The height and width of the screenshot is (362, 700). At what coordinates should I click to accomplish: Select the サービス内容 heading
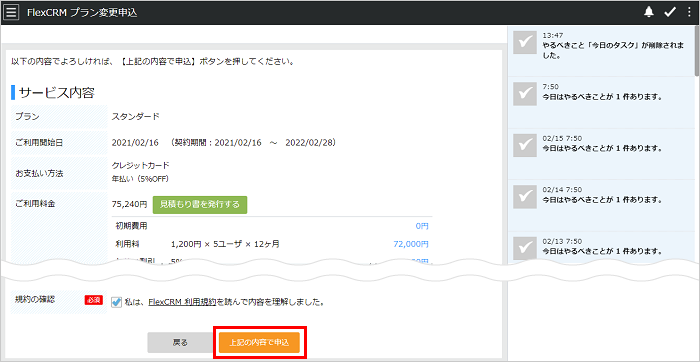(x=57, y=93)
